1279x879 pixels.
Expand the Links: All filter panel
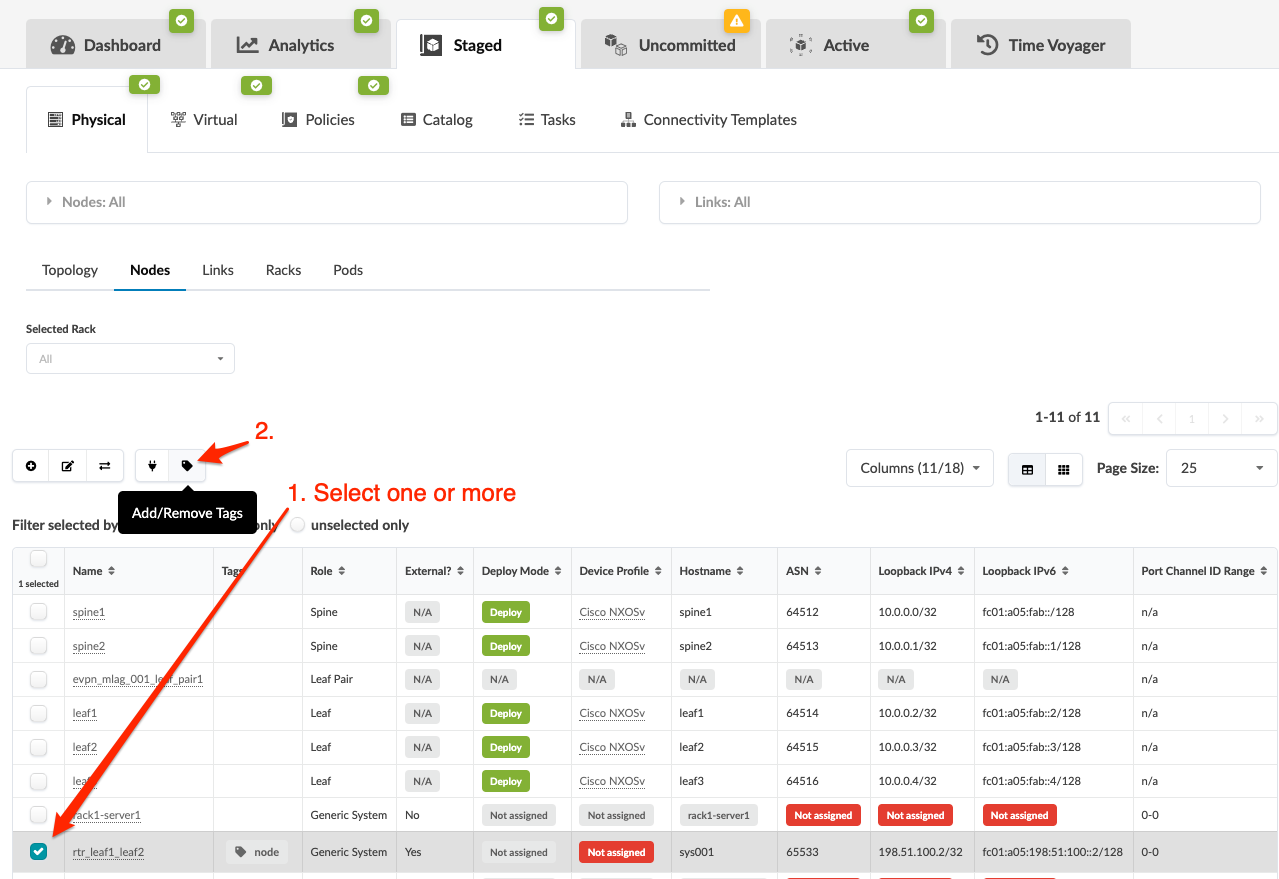tap(960, 202)
